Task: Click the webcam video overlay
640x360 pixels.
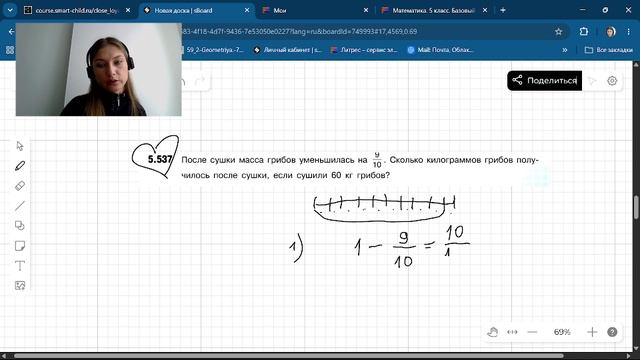Action: 98,69
